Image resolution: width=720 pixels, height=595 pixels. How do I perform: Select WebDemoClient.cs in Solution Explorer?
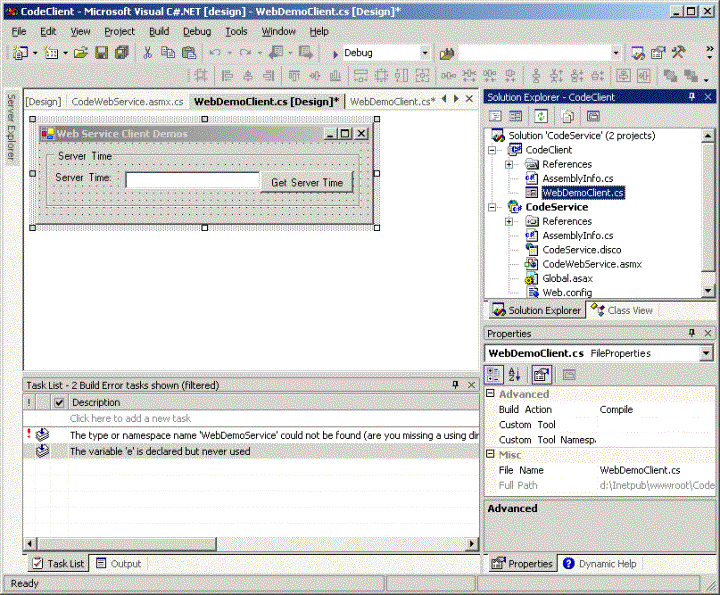pyautogui.click(x=583, y=193)
